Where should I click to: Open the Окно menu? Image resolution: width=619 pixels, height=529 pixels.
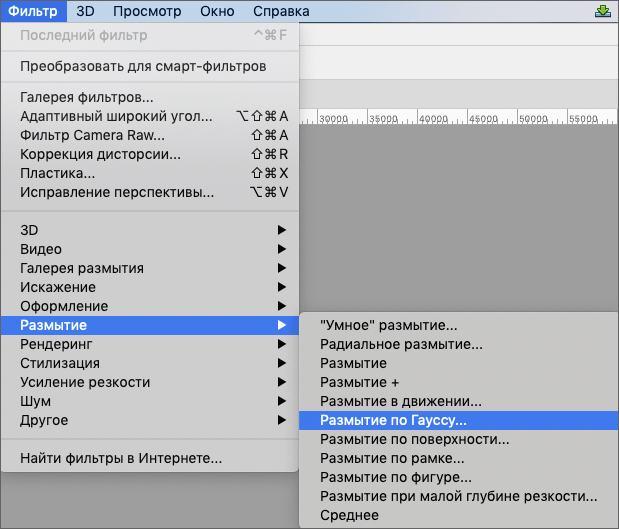coord(217,11)
